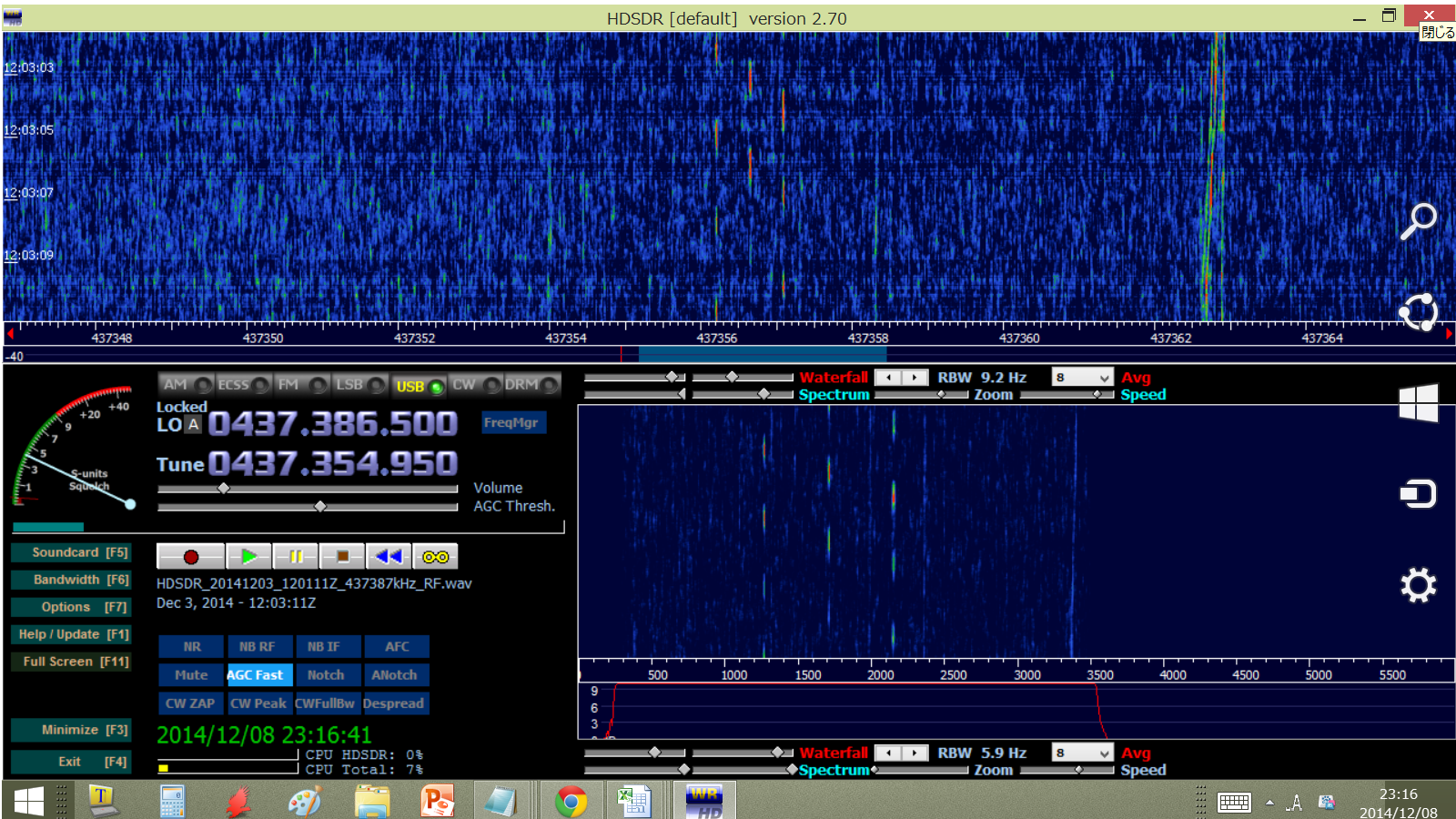1456x819 pixels.
Task: Open the red bird application icon
Action: (238, 802)
